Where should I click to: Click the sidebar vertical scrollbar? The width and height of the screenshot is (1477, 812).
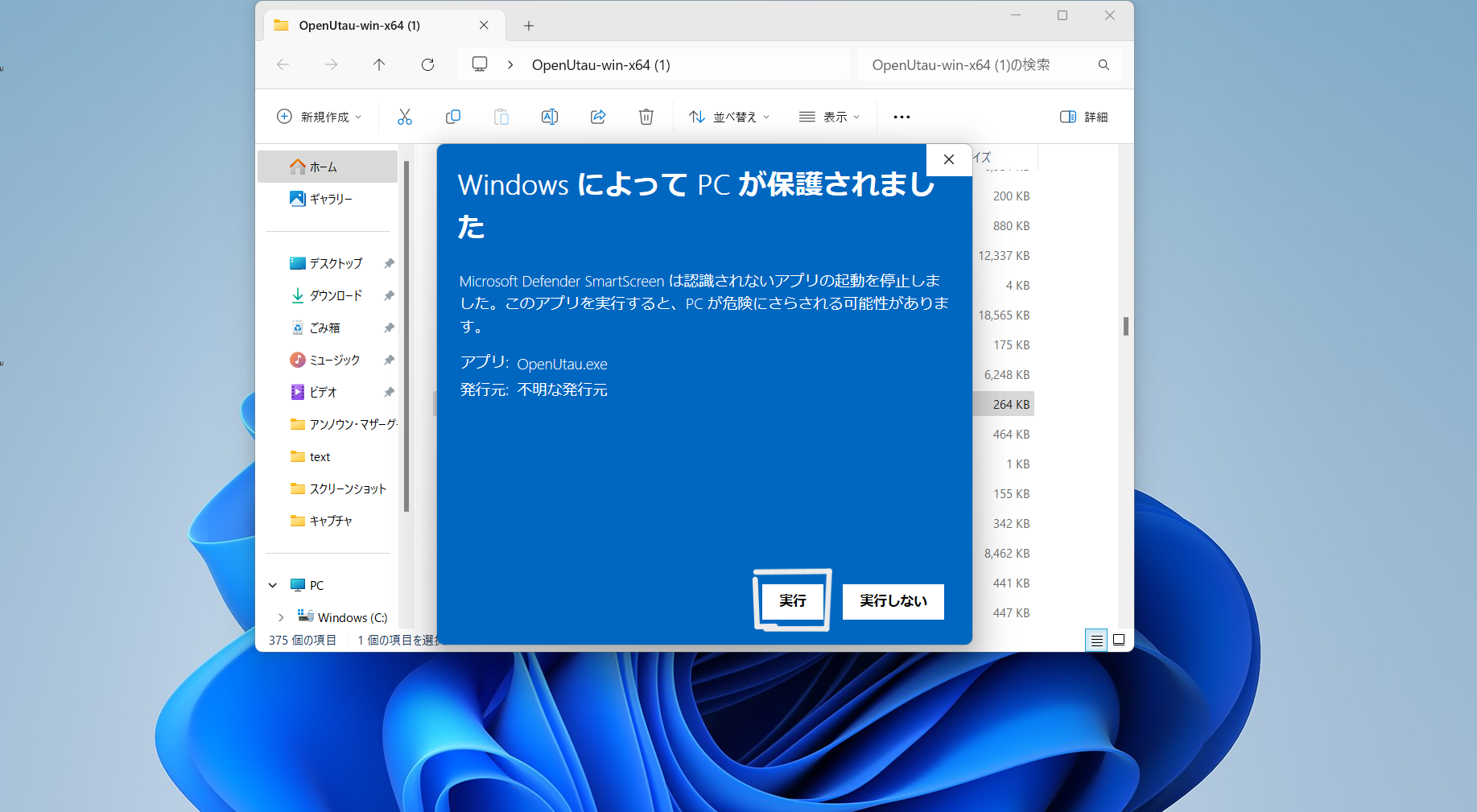point(406,336)
